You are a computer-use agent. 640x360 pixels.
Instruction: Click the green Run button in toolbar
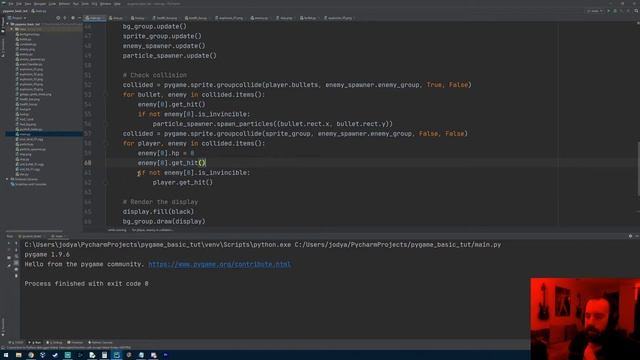point(609,11)
